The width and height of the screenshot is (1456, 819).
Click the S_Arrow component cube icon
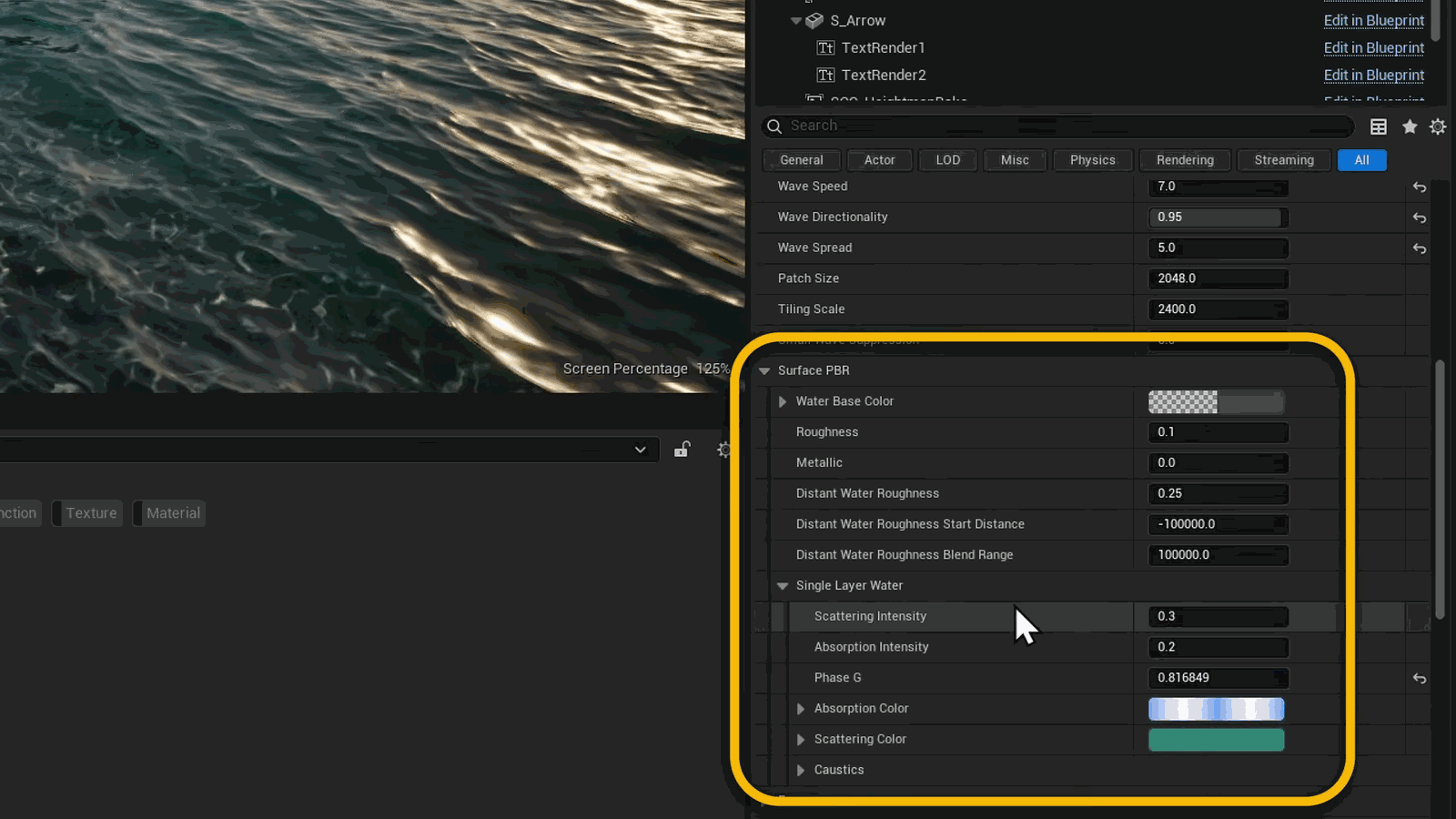(814, 20)
